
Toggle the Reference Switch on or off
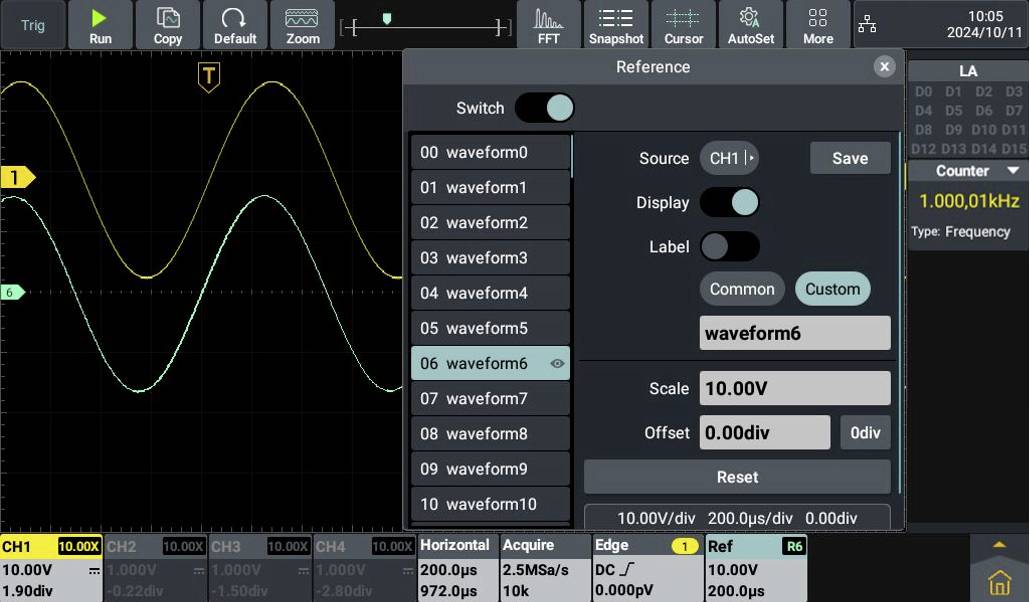[544, 108]
